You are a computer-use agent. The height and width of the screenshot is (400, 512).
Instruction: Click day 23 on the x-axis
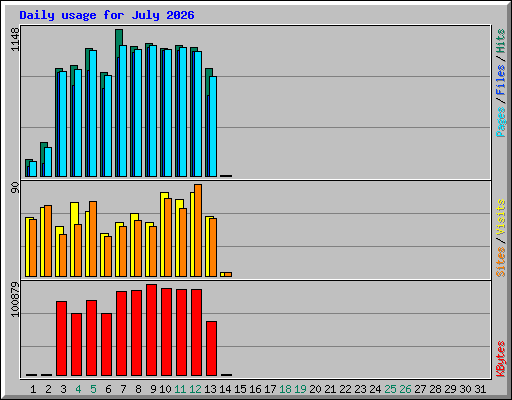click(360, 389)
